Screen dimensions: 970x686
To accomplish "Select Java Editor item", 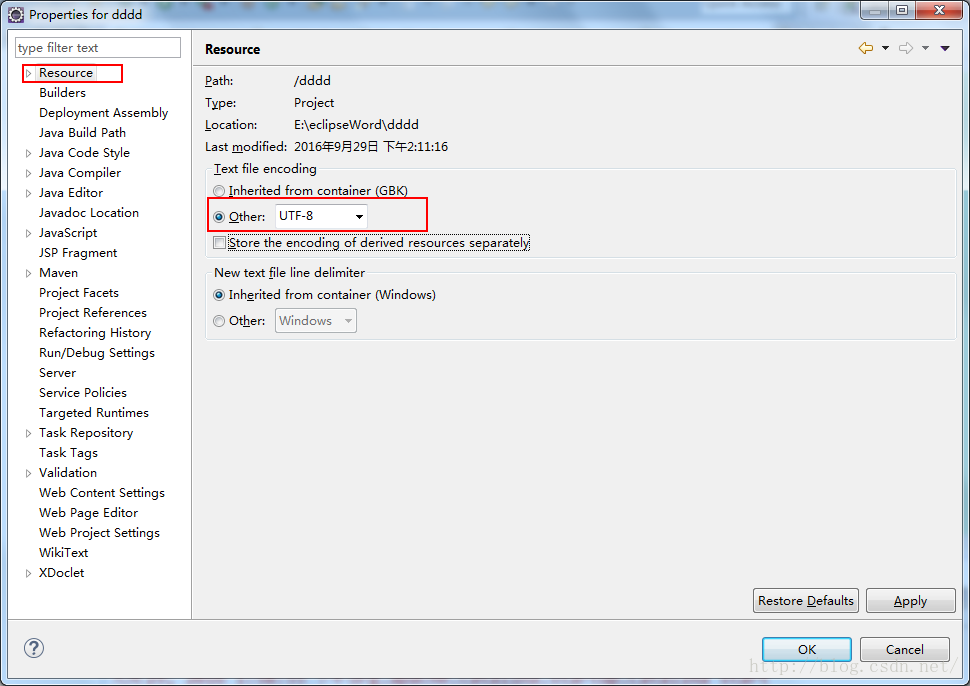I will 71,192.
